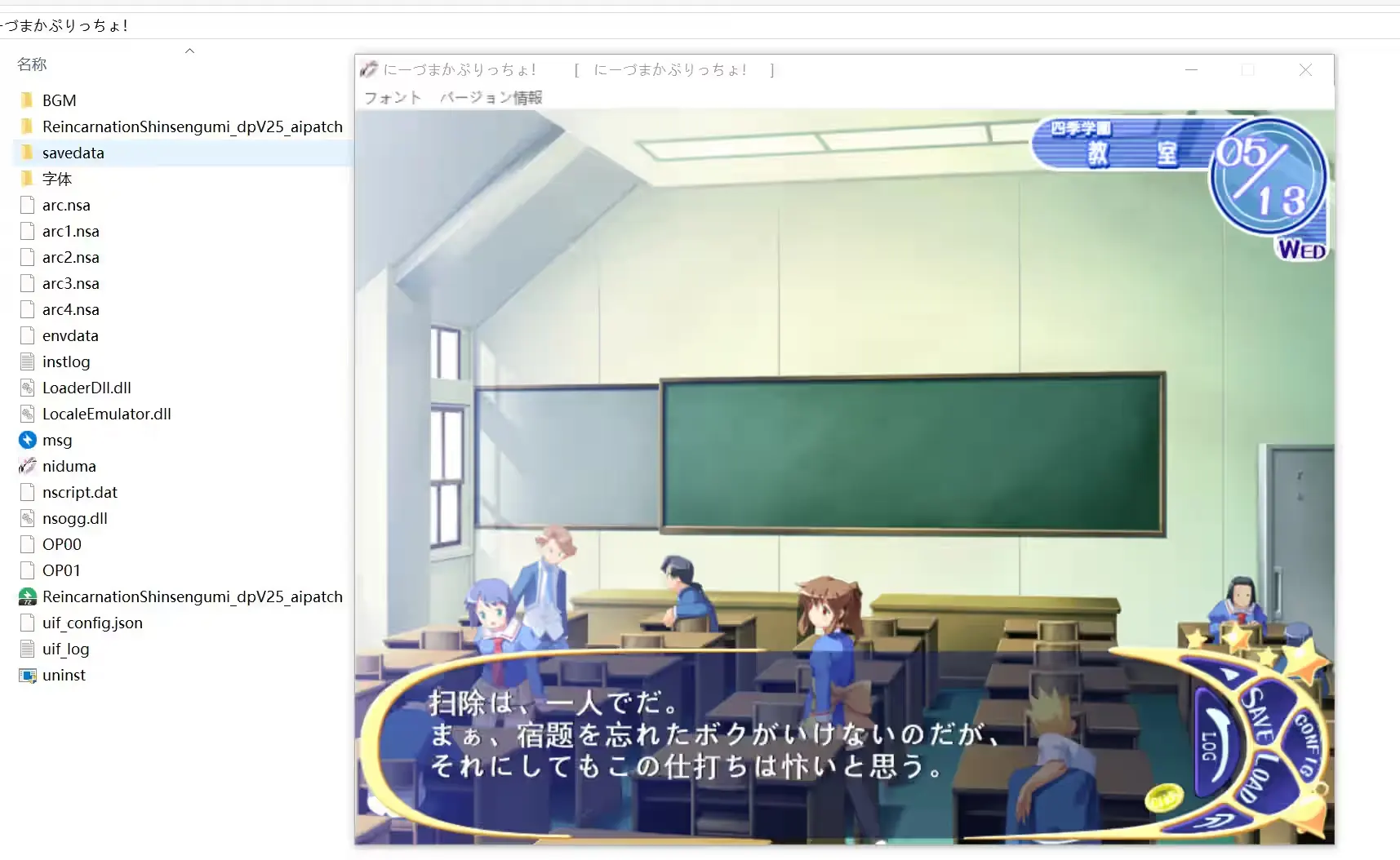
Task: Click the file name 'BGM'
Action: click(59, 100)
